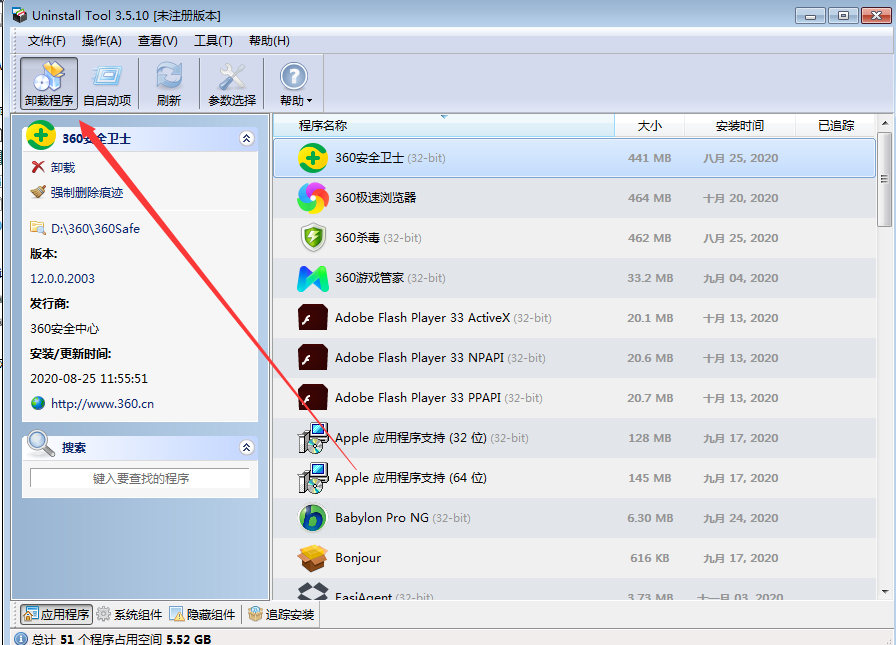
Task: Click inside the 键入要查找的程序 search box
Action: [x=140, y=477]
